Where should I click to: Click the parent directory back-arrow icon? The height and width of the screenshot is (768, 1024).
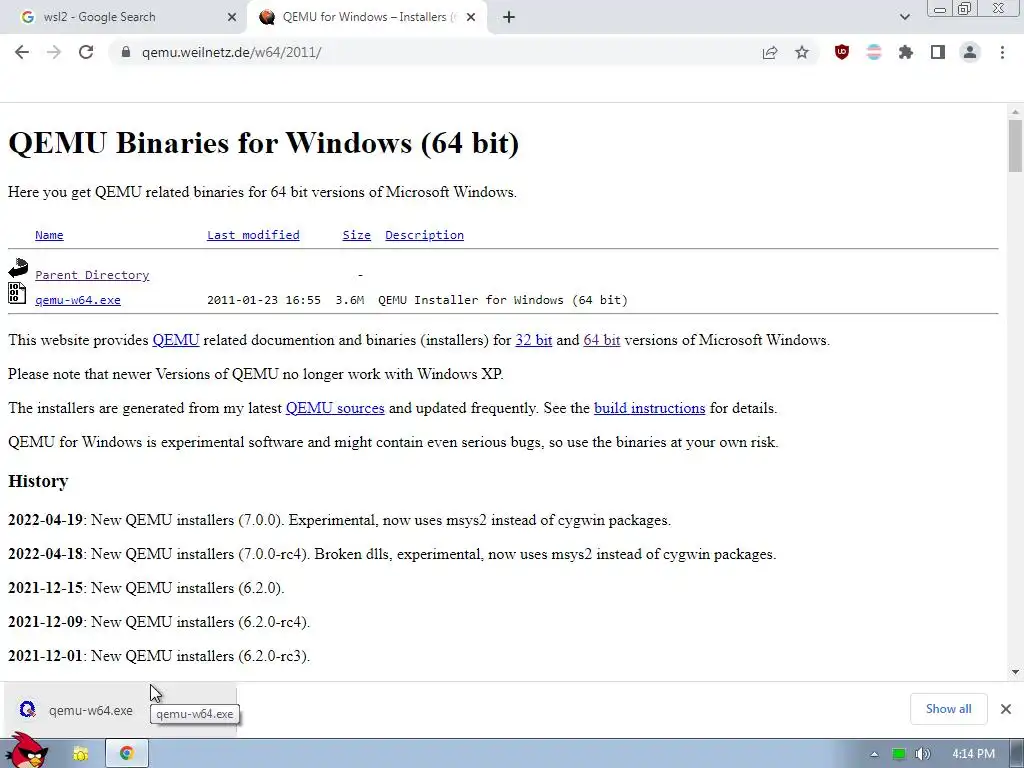(18, 268)
